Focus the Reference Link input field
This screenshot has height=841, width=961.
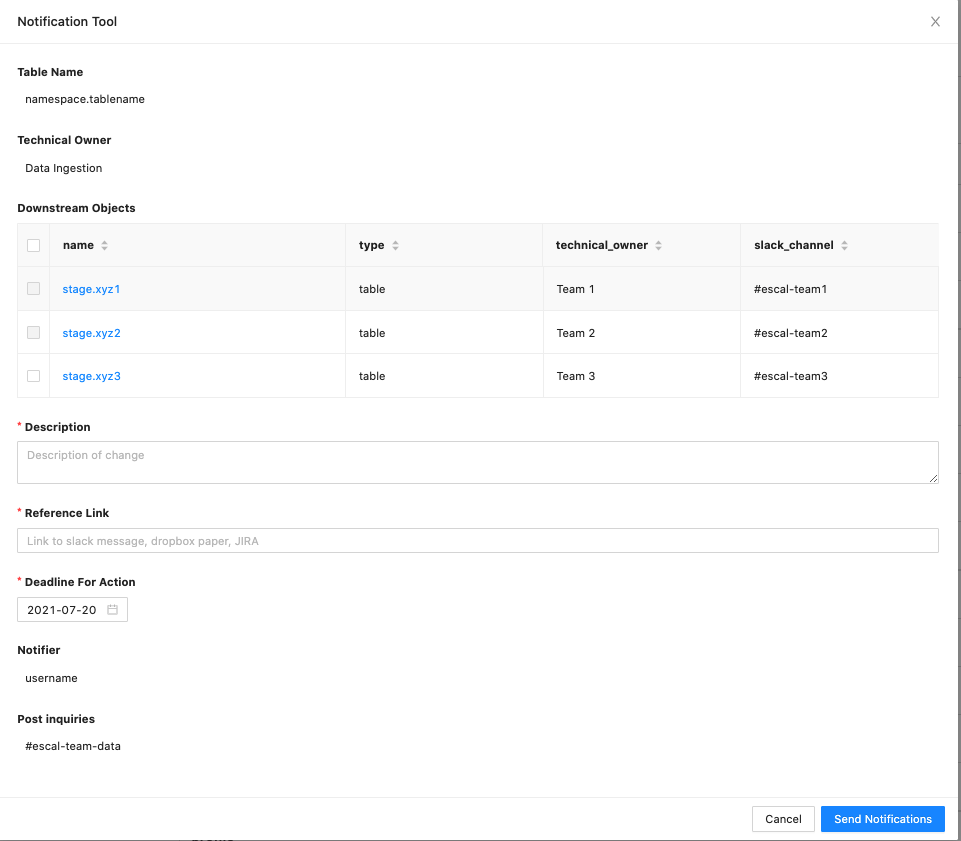(x=477, y=541)
